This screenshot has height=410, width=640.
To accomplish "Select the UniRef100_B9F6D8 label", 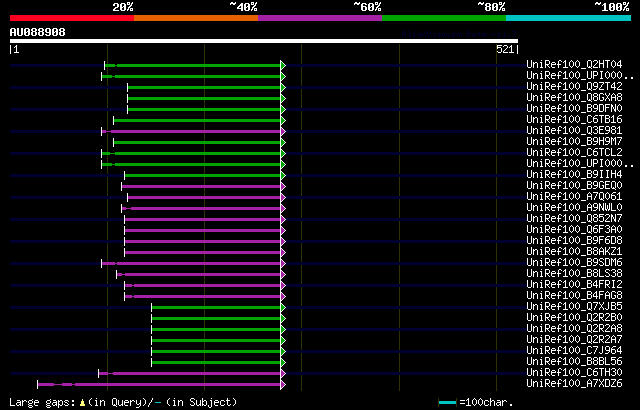I will coord(574,241).
